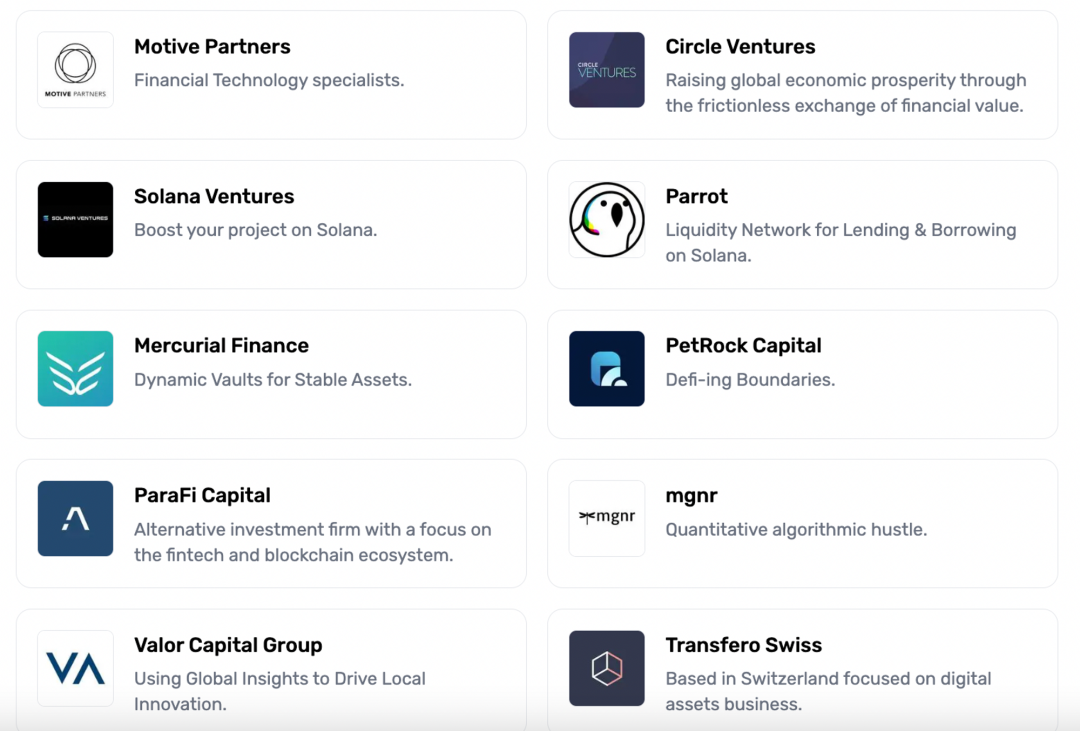
Task: Open the Circle Ventures title link
Action: [740, 47]
